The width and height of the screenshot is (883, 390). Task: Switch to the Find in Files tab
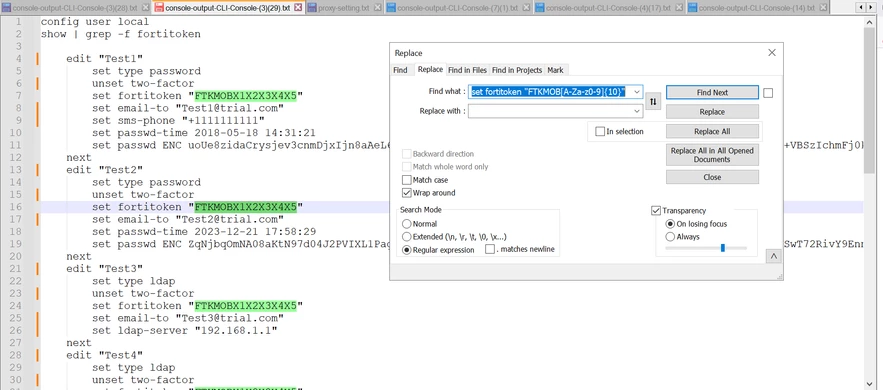point(467,70)
